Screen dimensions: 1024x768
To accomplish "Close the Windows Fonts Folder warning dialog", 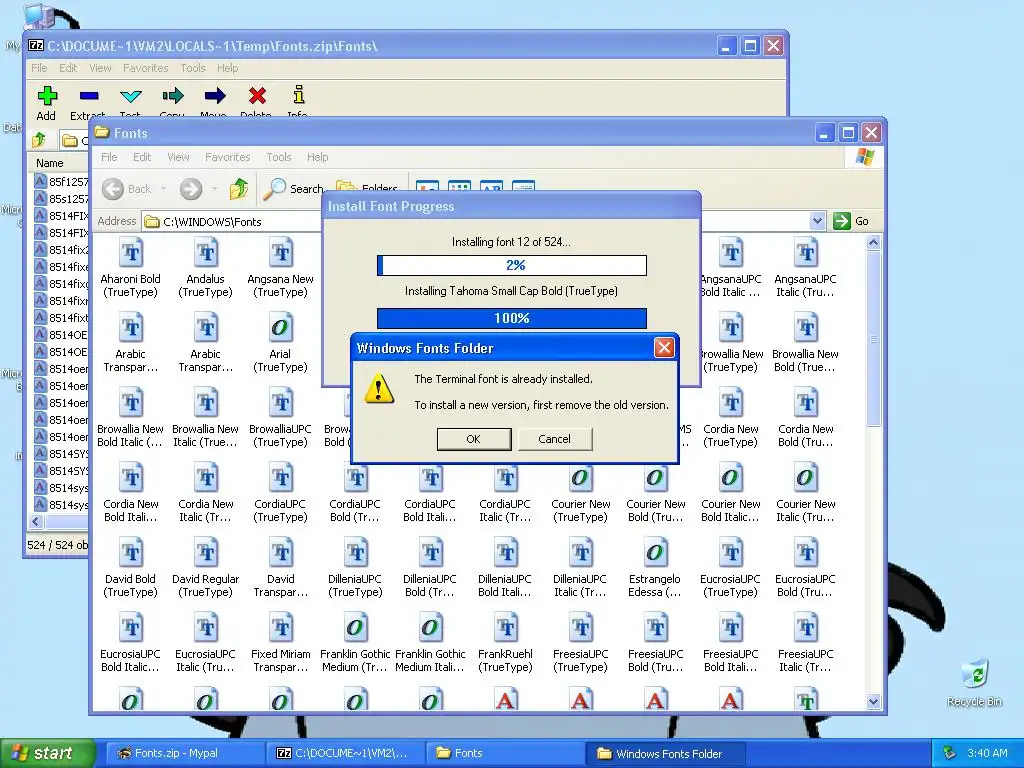I will (664, 347).
